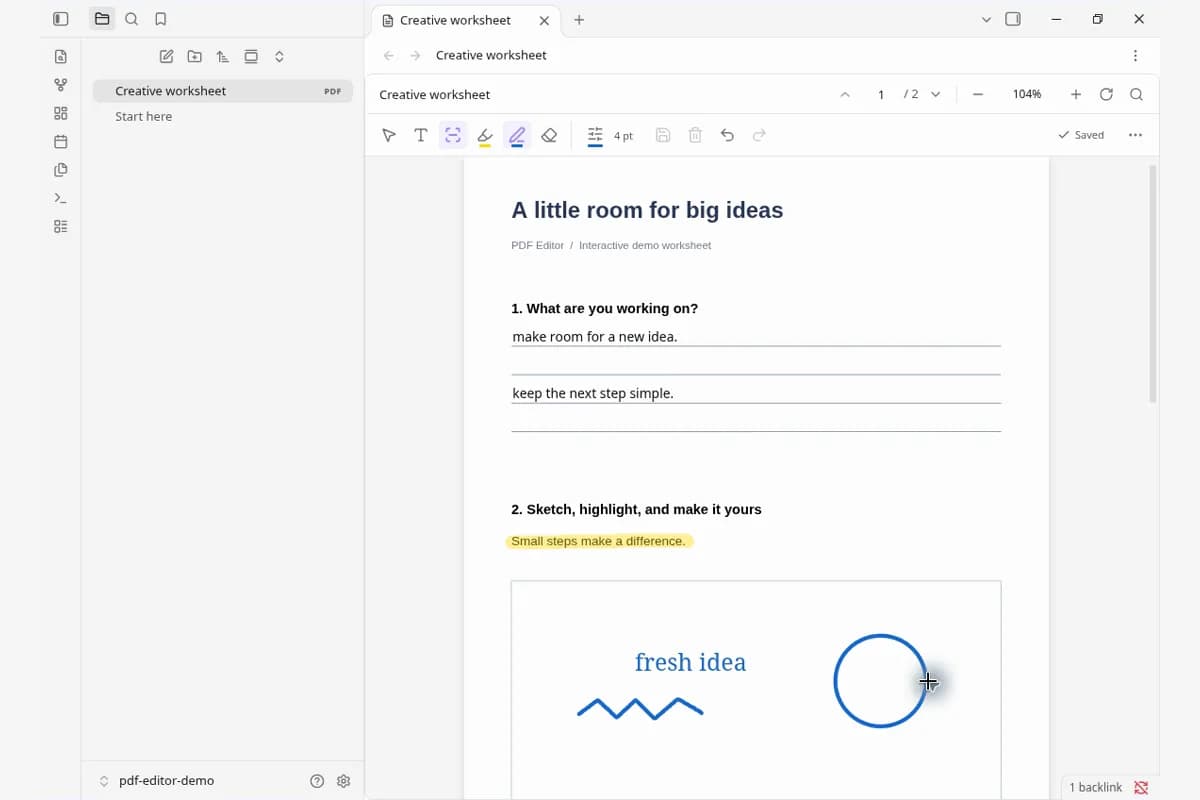Open stroke settings slider icon
Viewport: 1200px width, 800px height.
coord(595,135)
